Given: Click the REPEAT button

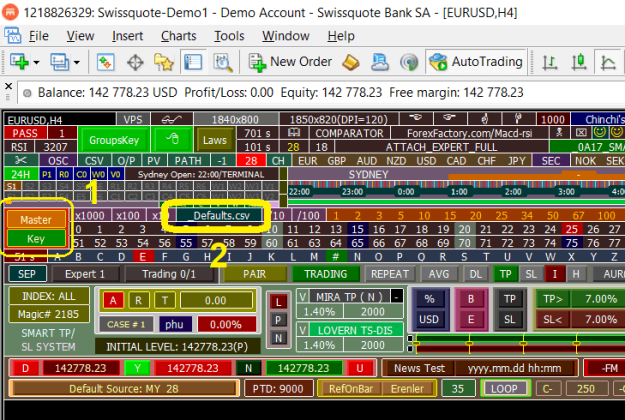Looking at the screenshot, I should (x=390, y=274).
